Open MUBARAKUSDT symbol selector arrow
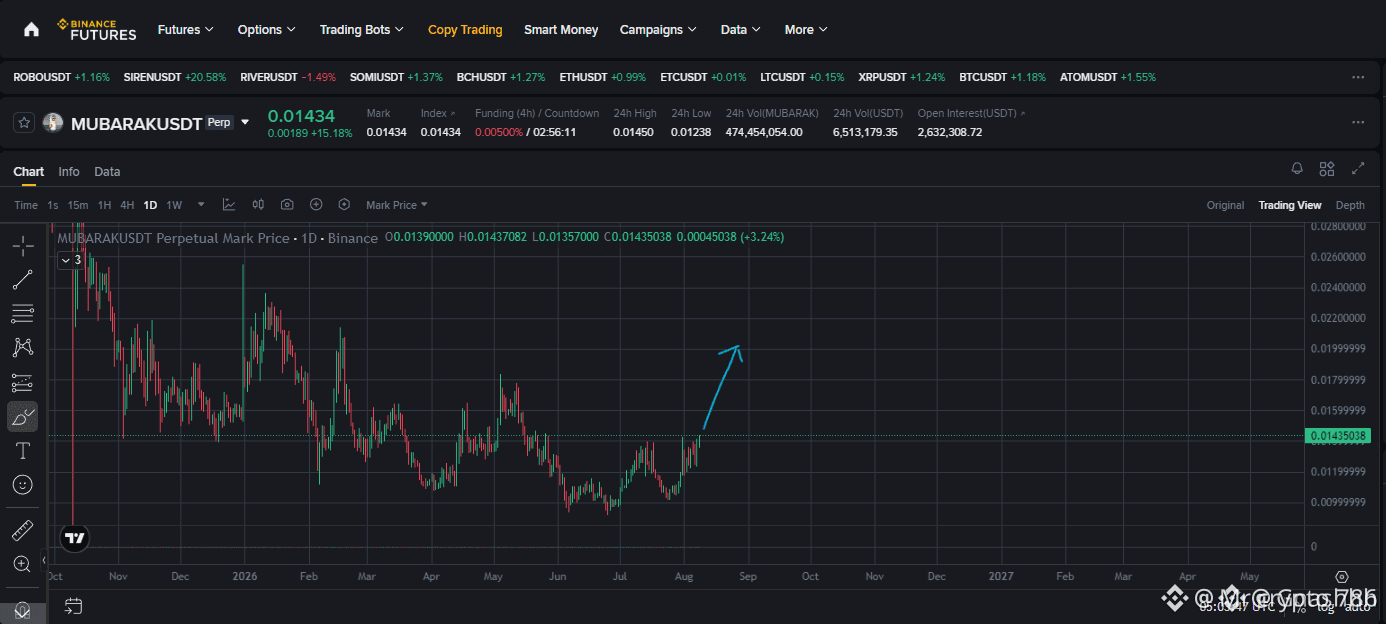 tap(246, 123)
